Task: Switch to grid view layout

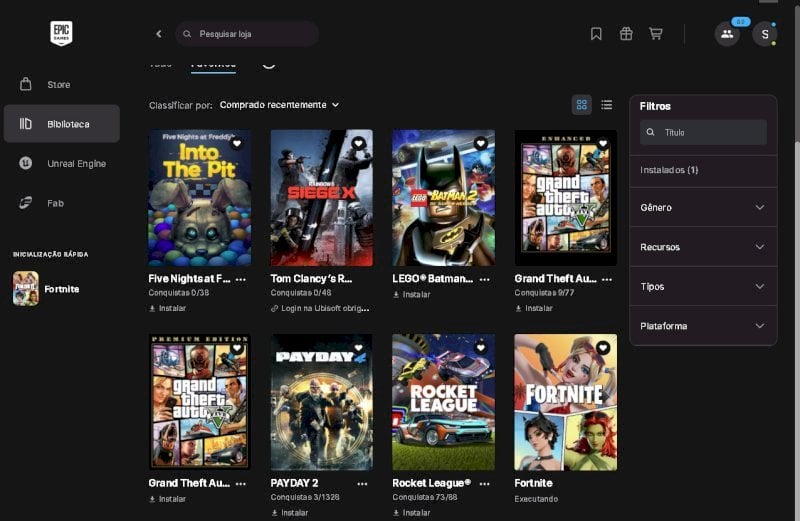Action: click(x=582, y=105)
